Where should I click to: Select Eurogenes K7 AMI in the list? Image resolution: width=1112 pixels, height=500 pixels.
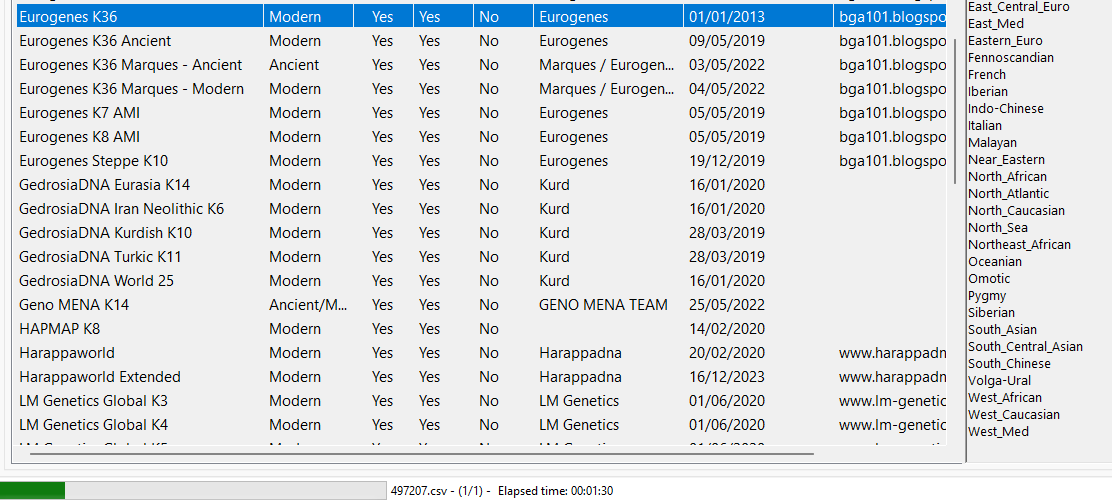(79, 113)
